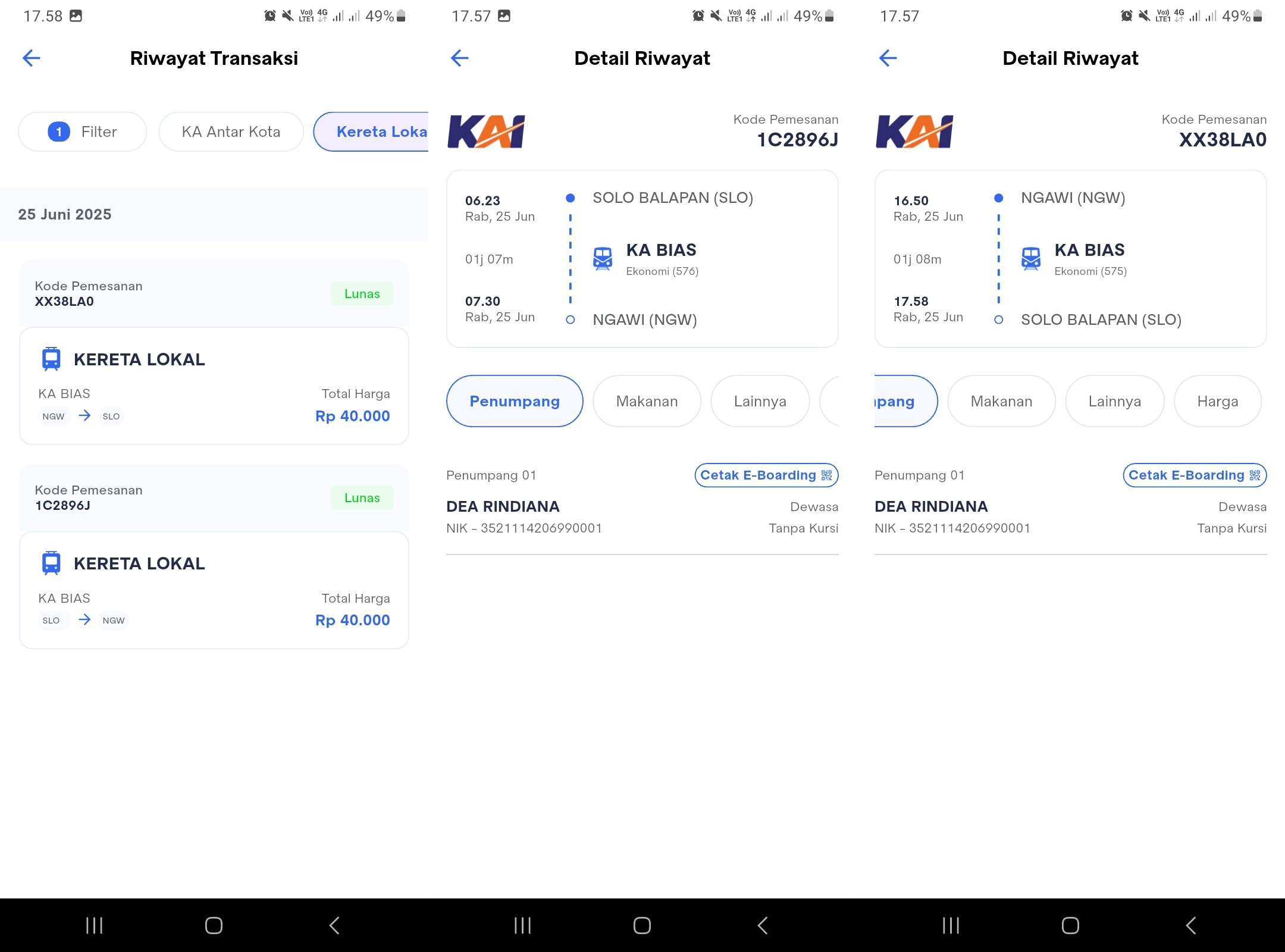Open the Filter options chip
This screenshot has height=952, width=1285.
(83, 131)
